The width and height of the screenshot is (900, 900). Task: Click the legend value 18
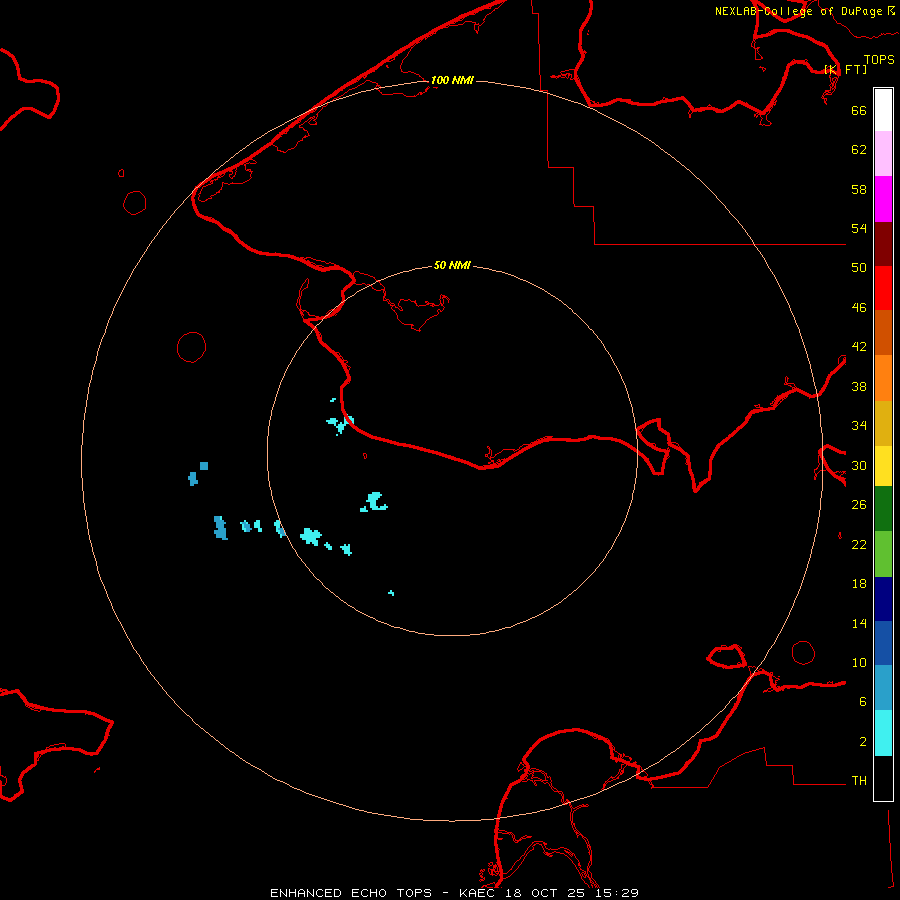coord(859,584)
